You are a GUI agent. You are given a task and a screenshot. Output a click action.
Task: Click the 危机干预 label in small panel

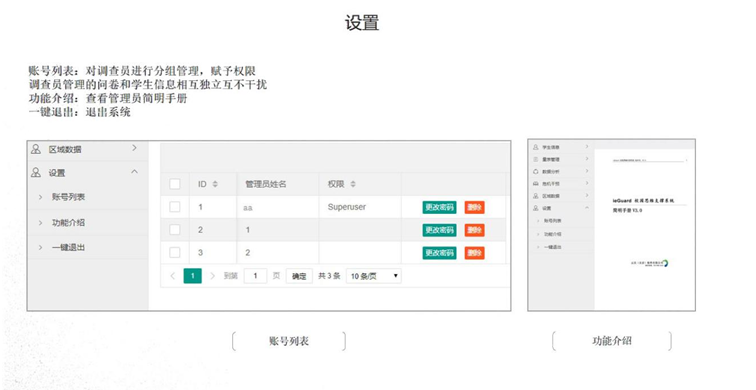[x=551, y=184]
